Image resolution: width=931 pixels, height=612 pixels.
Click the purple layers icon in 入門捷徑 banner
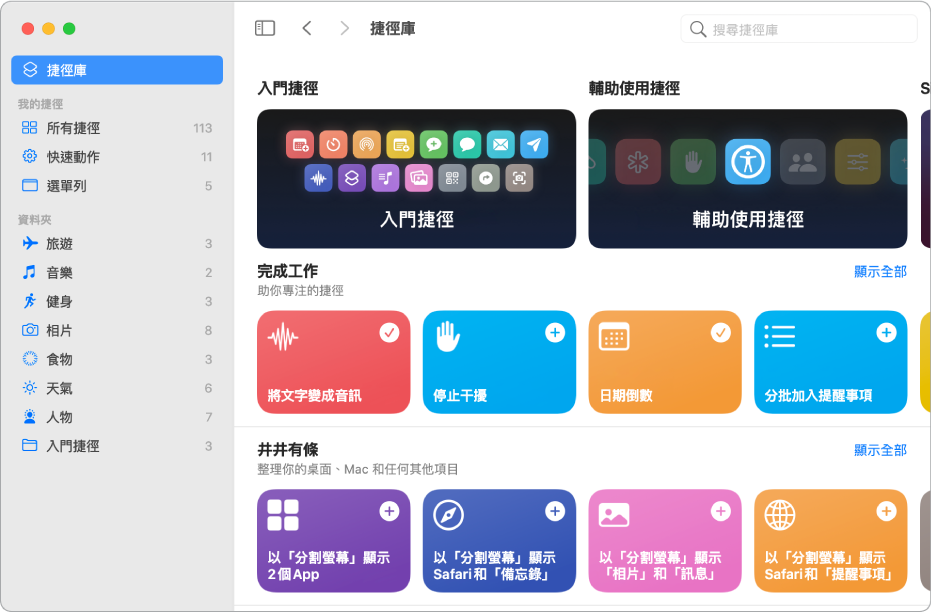point(352,177)
